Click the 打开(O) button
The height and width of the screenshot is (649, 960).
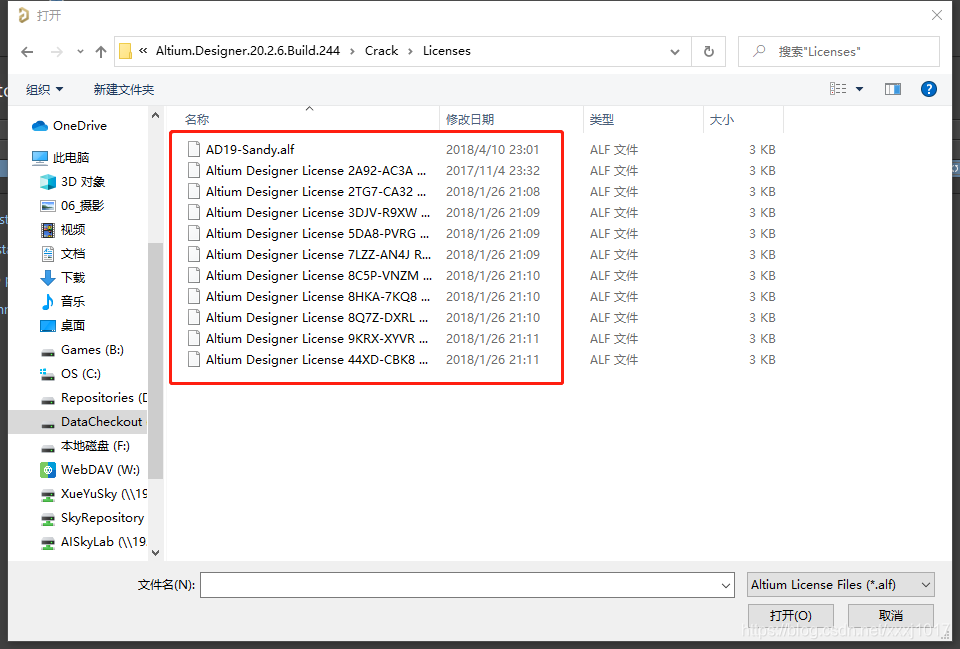pyautogui.click(x=790, y=615)
